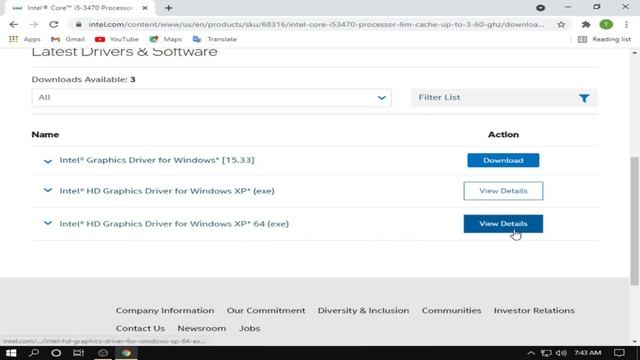Open Maps bookmark
This screenshot has width=640, height=360.
[166, 39]
